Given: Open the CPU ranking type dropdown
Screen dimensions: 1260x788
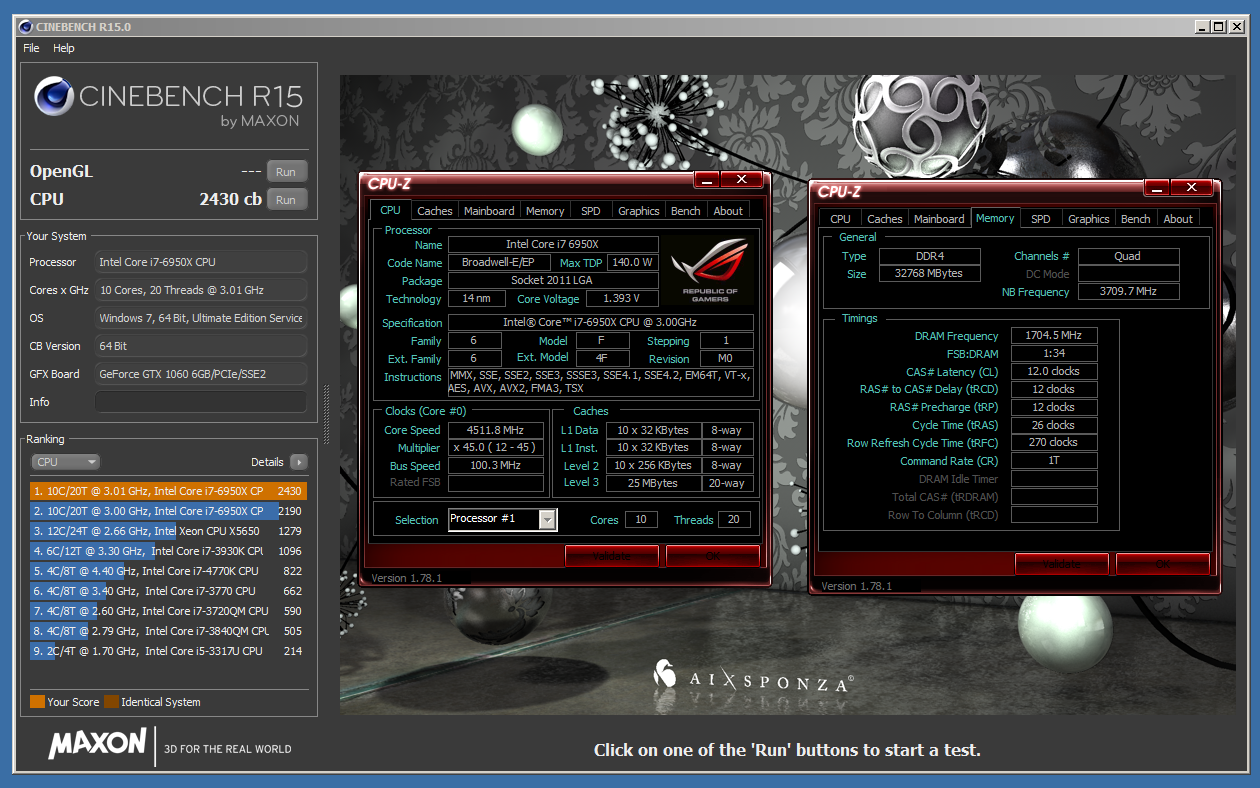Looking at the screenshot, I should click(x=65, y=462).
